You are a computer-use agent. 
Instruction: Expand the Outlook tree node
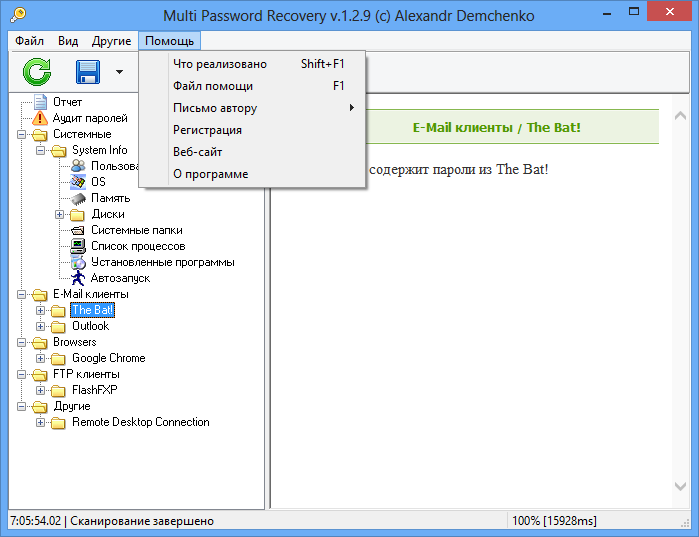pyautogui.click(x=41, y=326)
